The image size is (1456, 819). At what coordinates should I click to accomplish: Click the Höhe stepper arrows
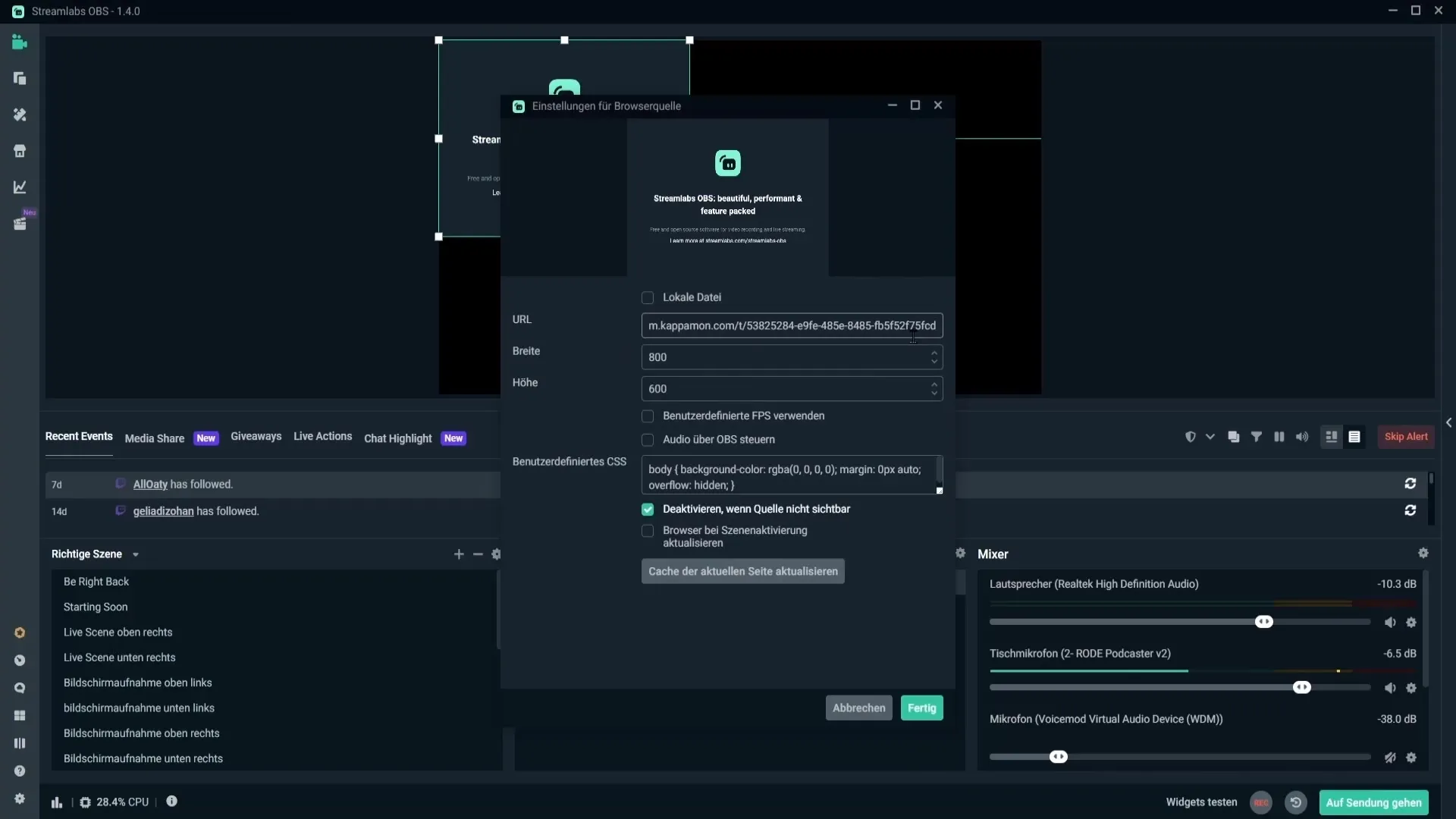pos(934,389)
